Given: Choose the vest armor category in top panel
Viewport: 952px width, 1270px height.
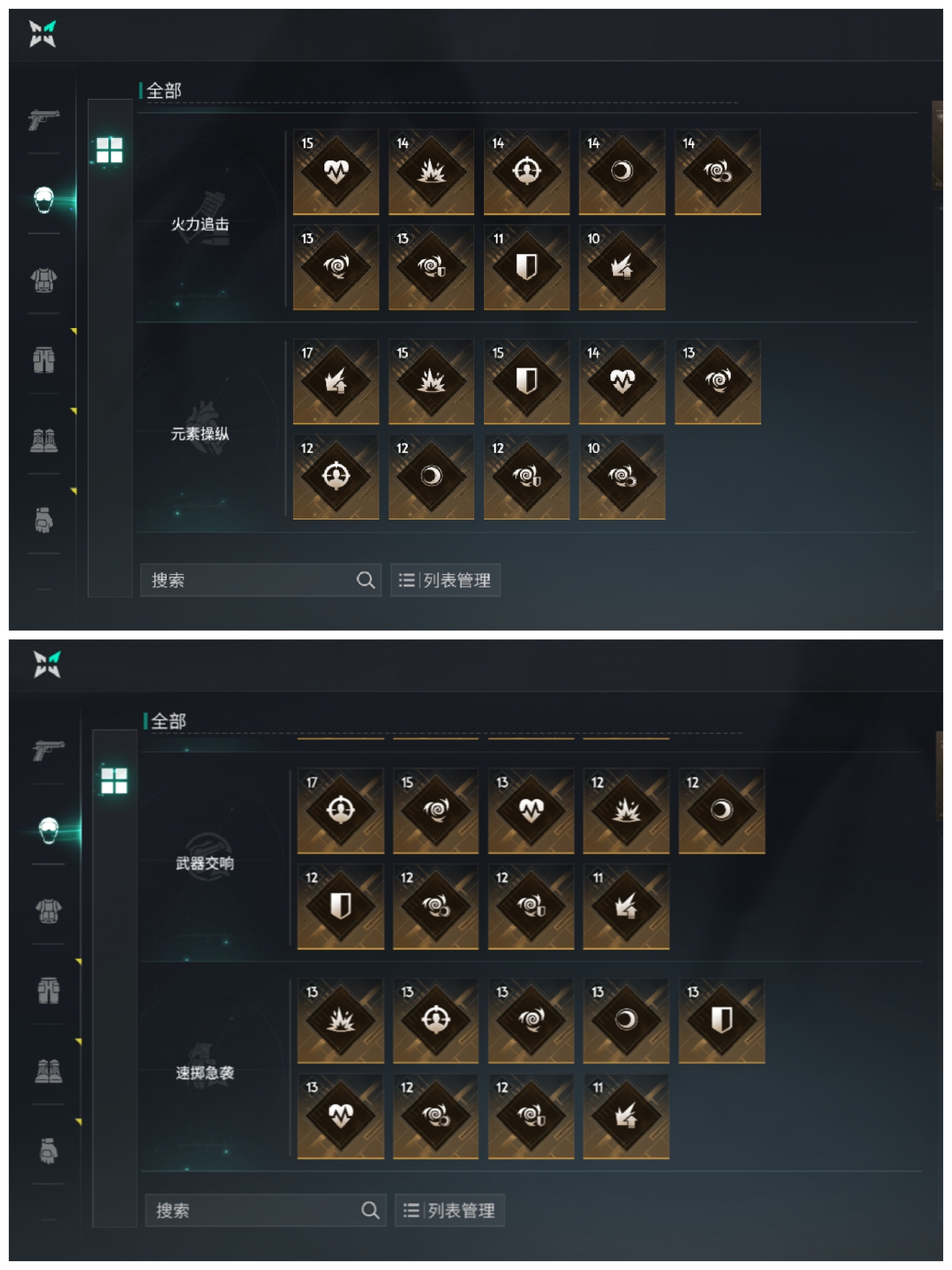Looking at the screenshot, I should (44, 280).
